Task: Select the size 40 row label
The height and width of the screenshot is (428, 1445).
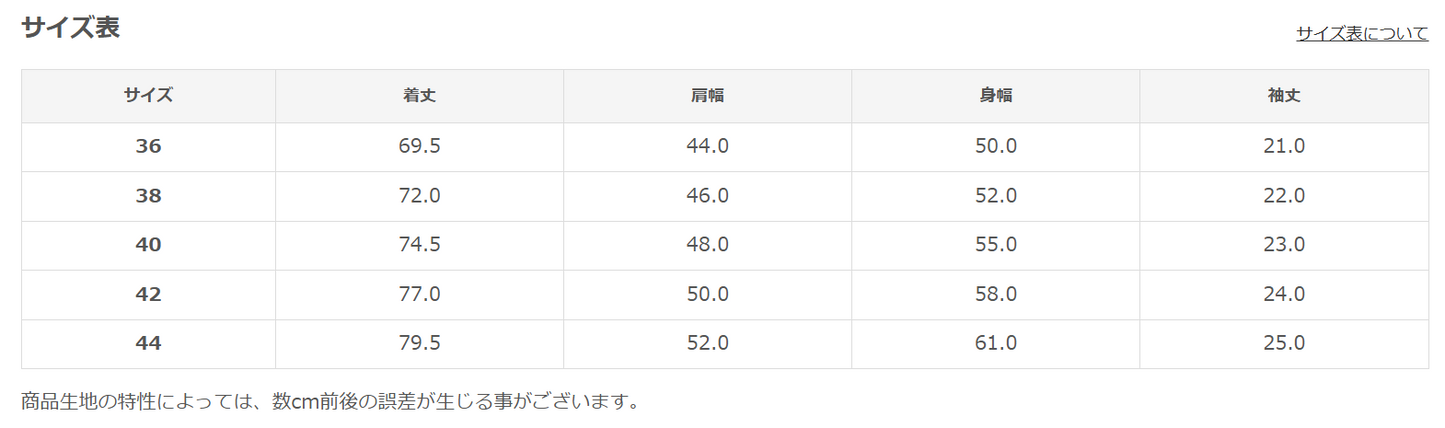Action: 148,245
